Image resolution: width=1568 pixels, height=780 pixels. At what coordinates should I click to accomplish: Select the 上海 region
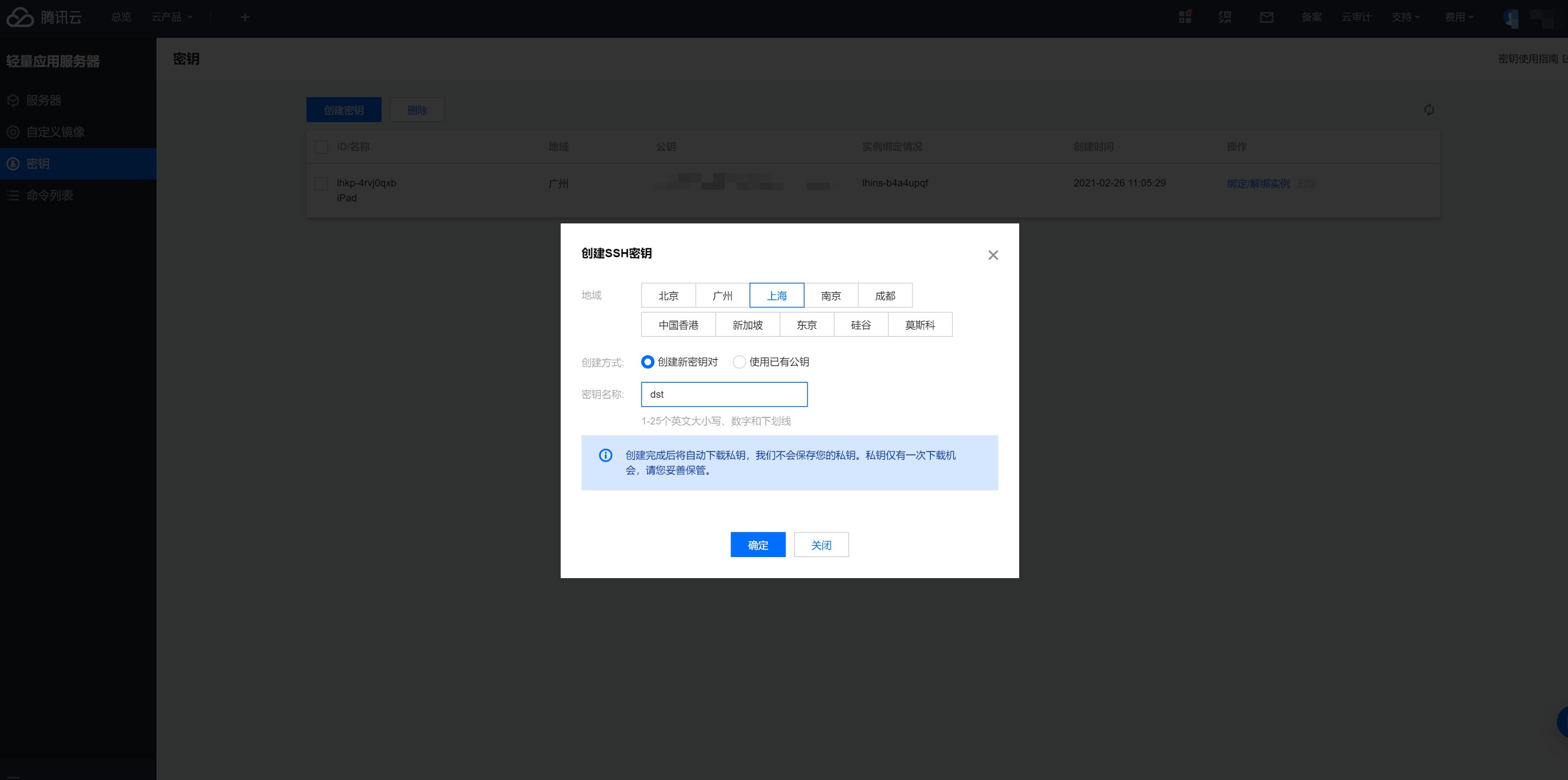click(x=777, y=295)
